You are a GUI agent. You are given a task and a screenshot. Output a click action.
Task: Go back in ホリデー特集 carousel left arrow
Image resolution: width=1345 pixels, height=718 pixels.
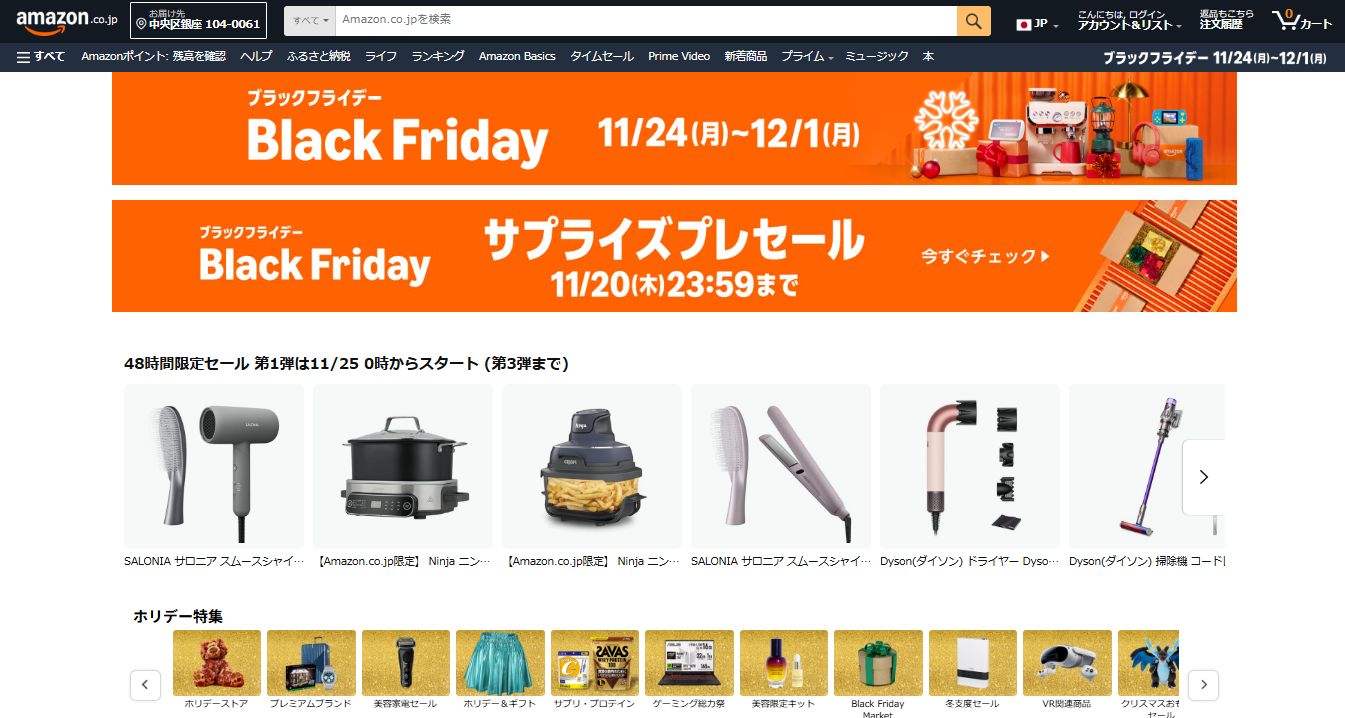pyautogui.click(x=145, y=685)
